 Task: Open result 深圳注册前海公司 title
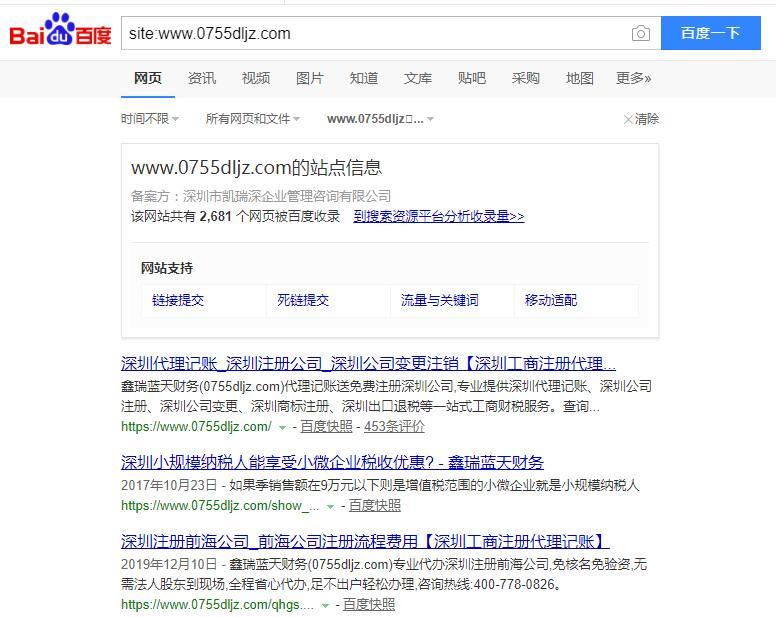click(x=365, y=542)
